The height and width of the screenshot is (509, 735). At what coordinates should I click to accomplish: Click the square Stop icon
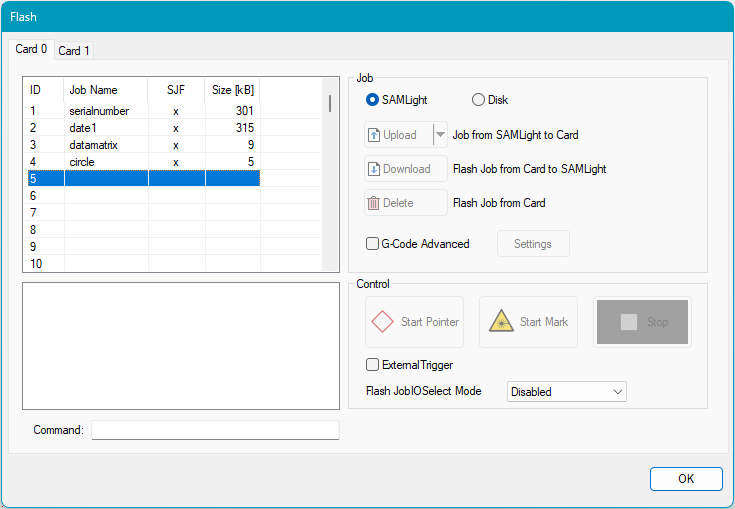tap(629, 322)
